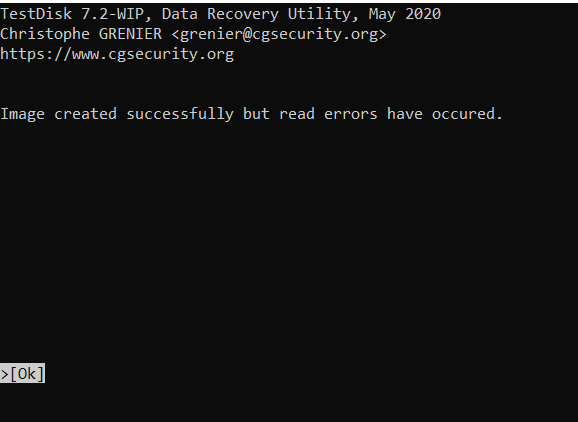Click the word successfully in the message
The width and height of the screenshot is (578, 422).
(180, 114)
